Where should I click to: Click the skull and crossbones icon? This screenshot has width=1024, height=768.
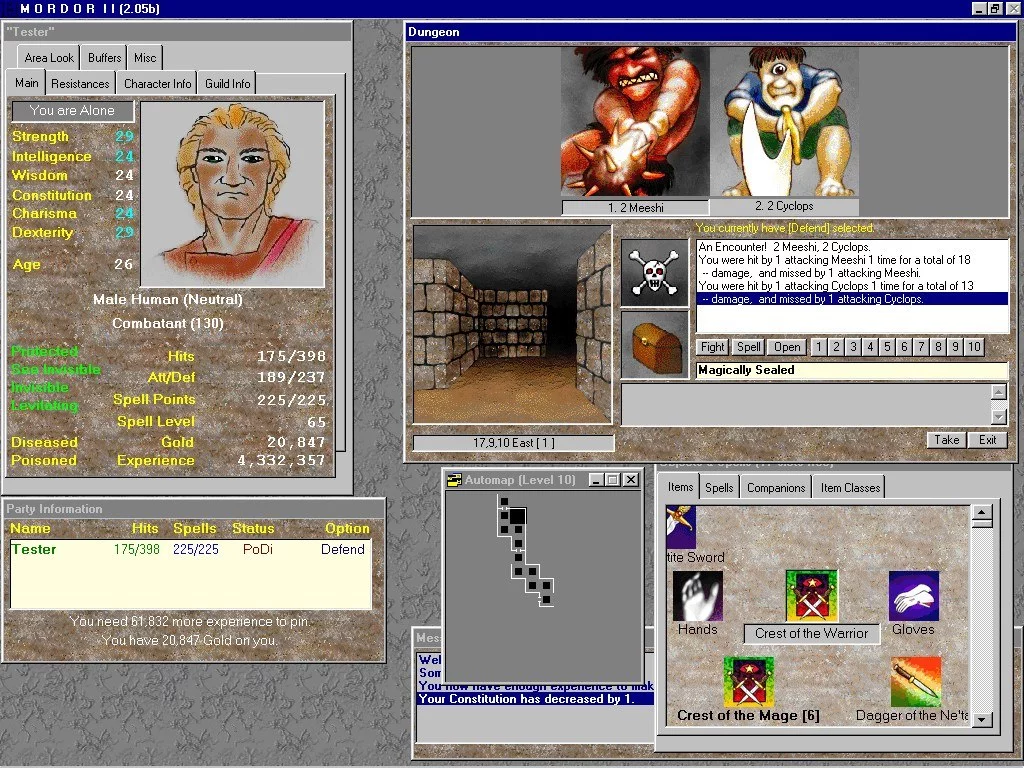click(654, 272)
